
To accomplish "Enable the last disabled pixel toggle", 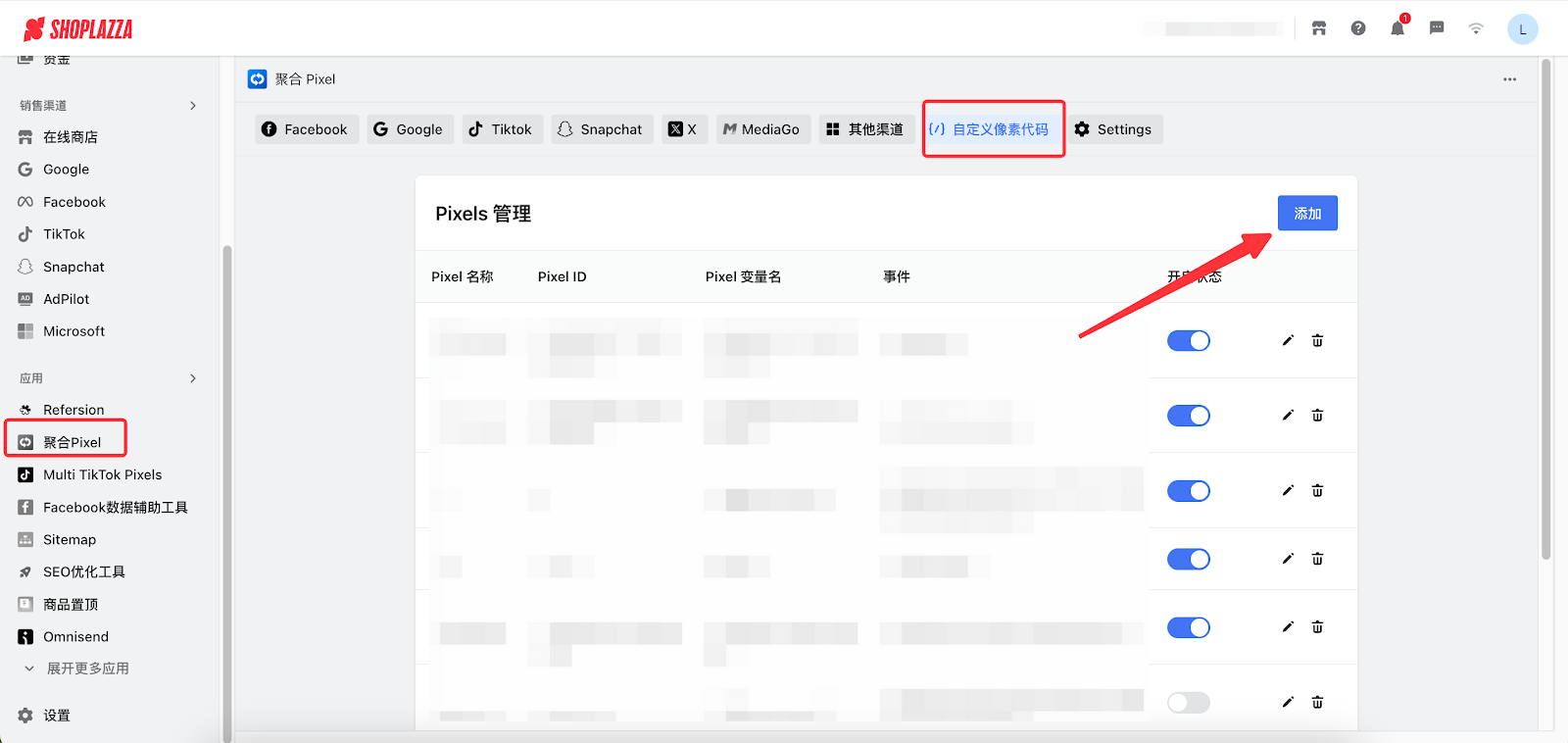I will click(x=1188, y=702).
